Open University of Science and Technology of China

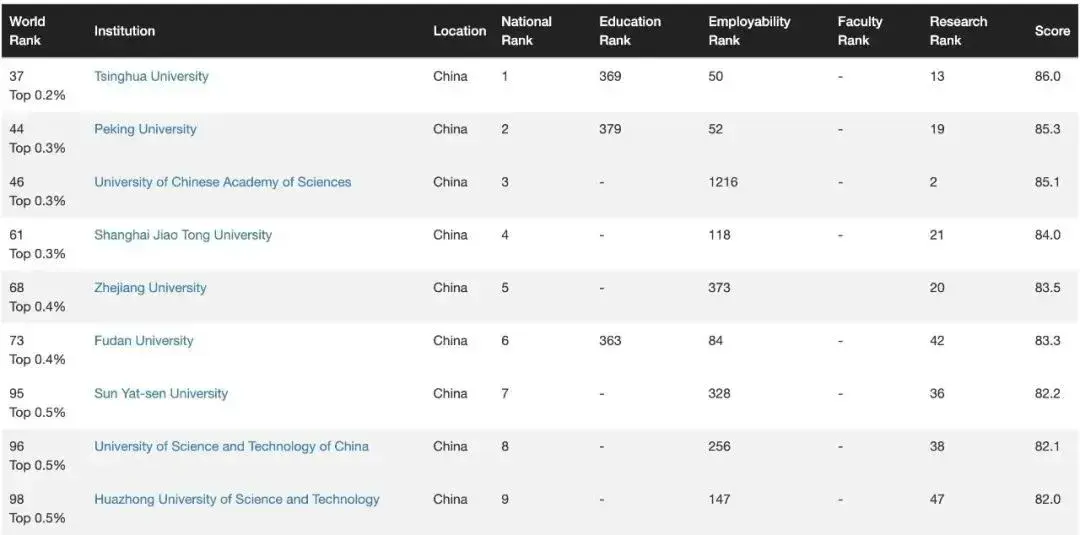231,447
